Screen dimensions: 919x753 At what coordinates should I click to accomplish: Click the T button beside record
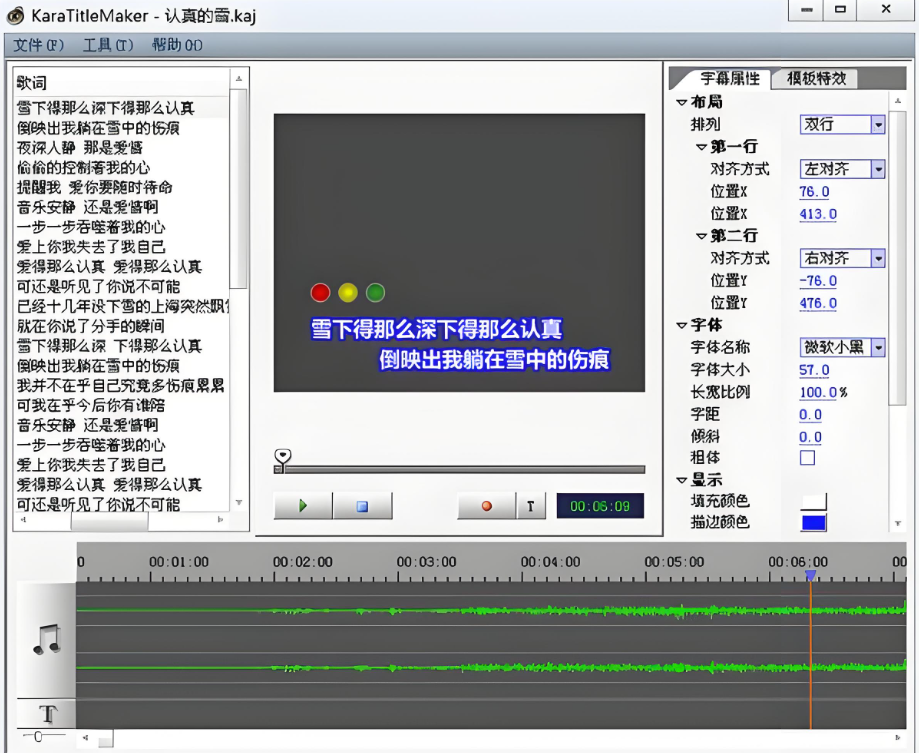(x=531, y=506)
